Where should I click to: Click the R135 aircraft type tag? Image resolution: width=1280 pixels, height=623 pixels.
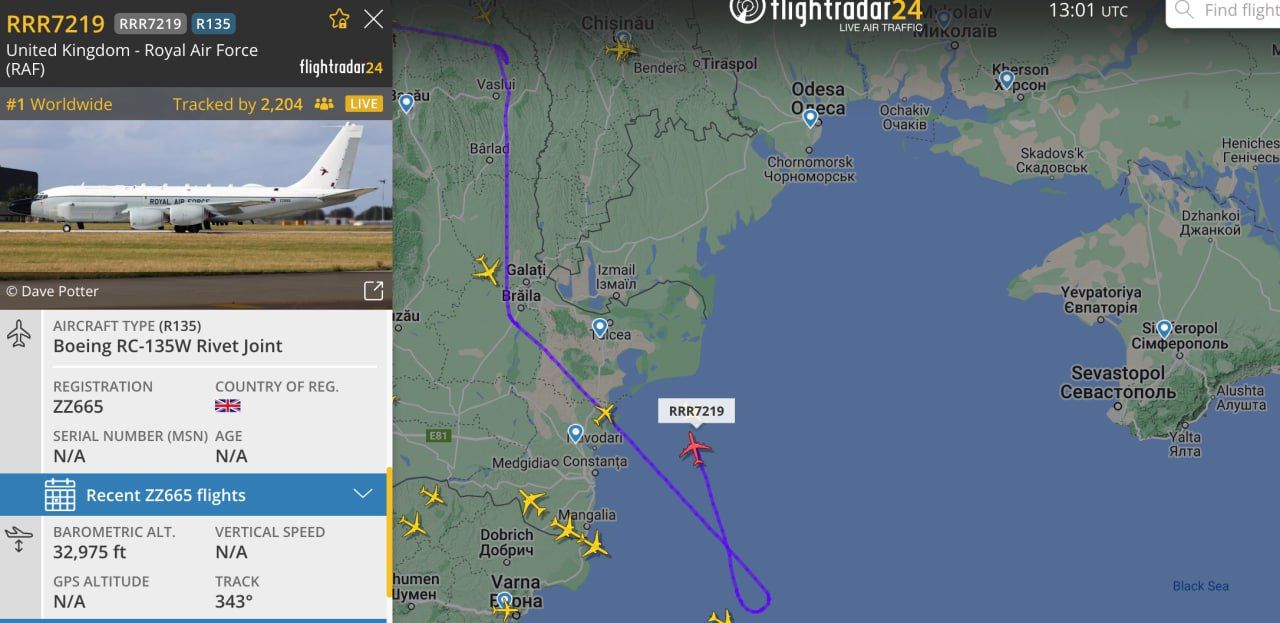coord(213,23)
